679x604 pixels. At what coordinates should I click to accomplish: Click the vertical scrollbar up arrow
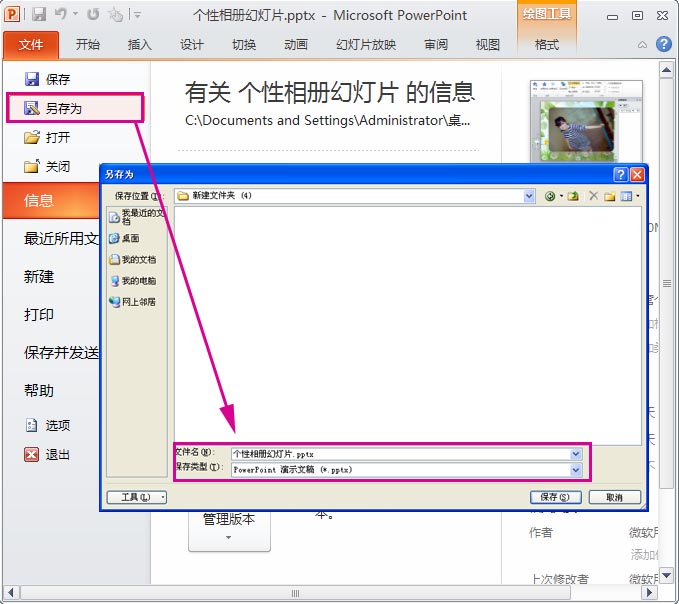(x=666, y=69)
